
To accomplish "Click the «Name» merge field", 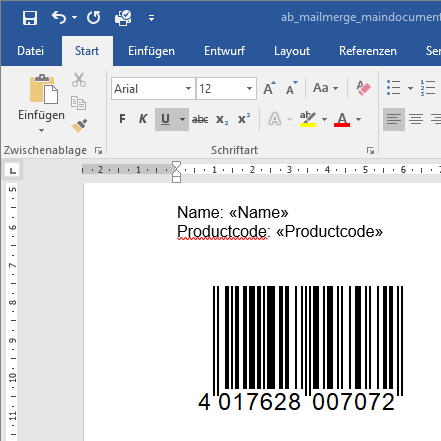I will click(259, 212).
